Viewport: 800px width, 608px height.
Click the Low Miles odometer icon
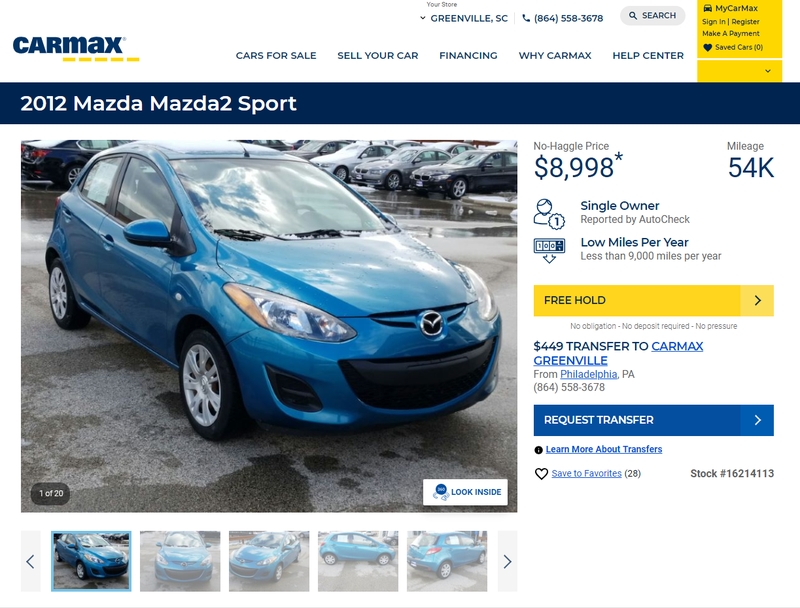549,250
